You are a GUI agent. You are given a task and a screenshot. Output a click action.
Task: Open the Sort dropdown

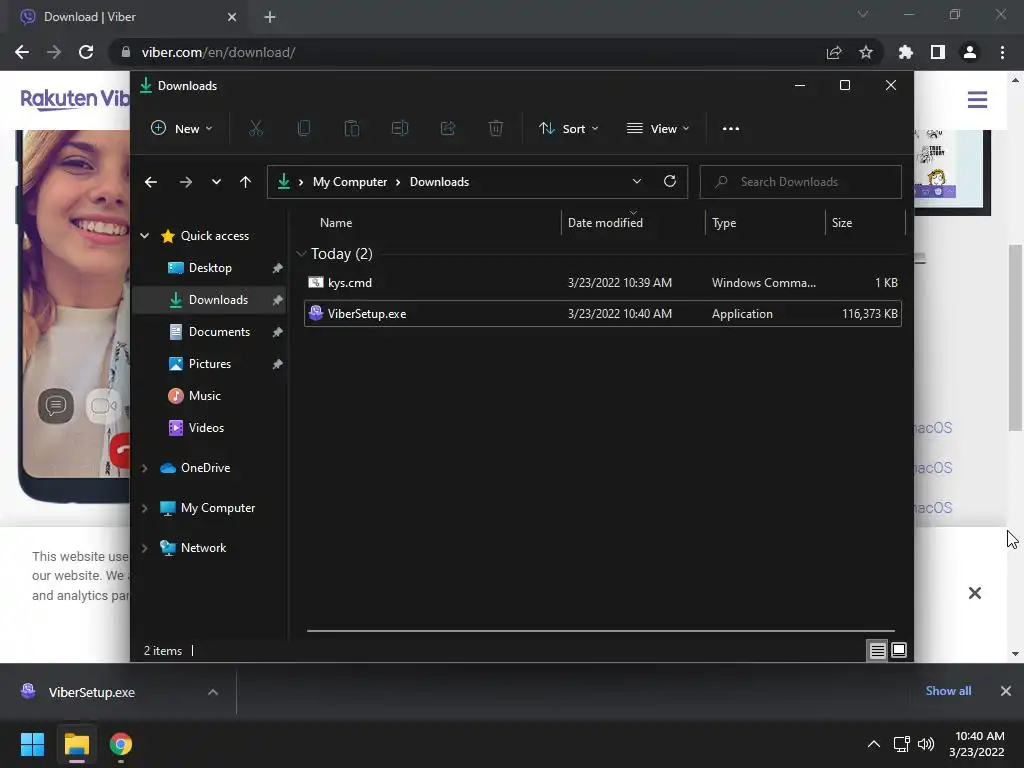(568, 129)
